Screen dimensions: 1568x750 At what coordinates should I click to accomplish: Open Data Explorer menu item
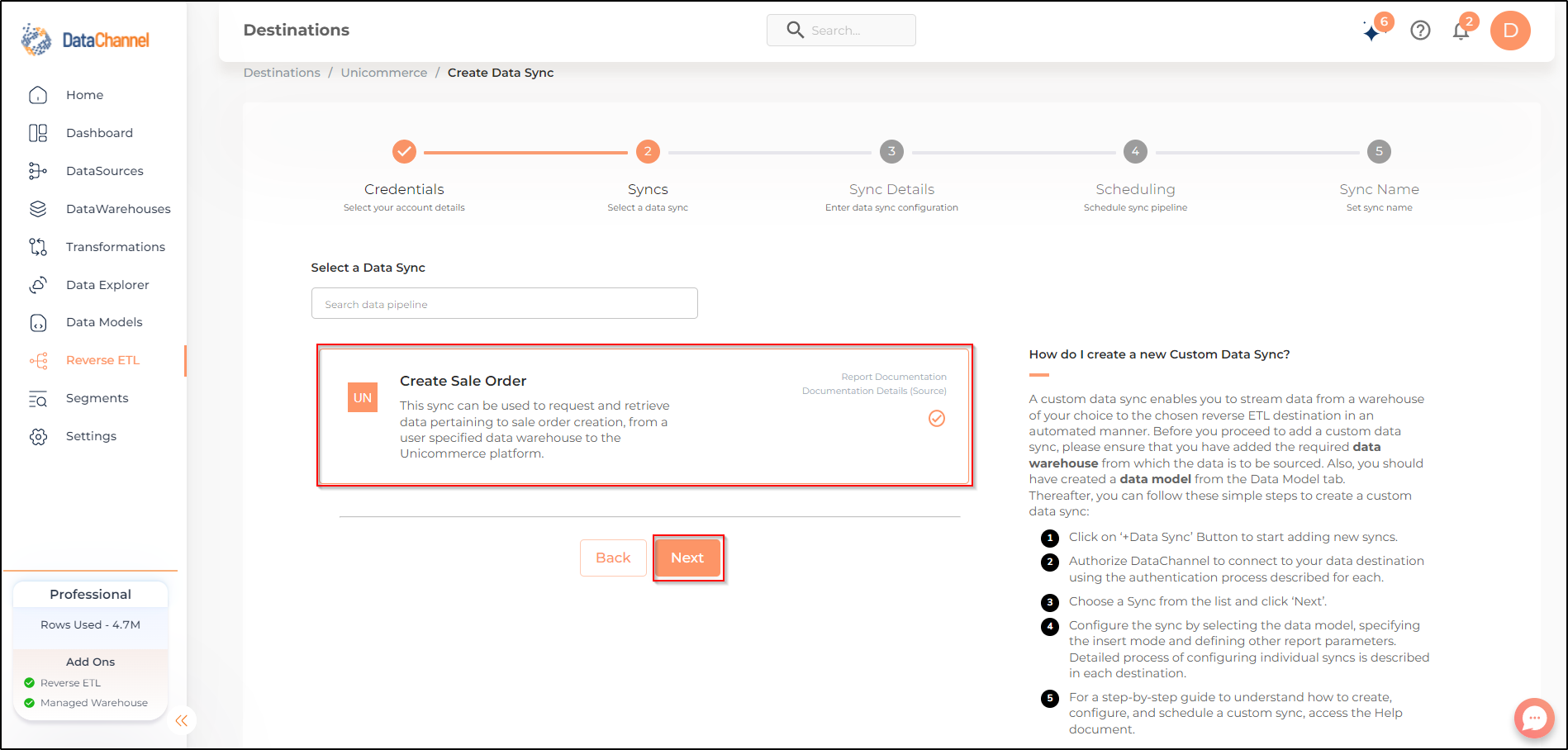click(x=107, y=285)
